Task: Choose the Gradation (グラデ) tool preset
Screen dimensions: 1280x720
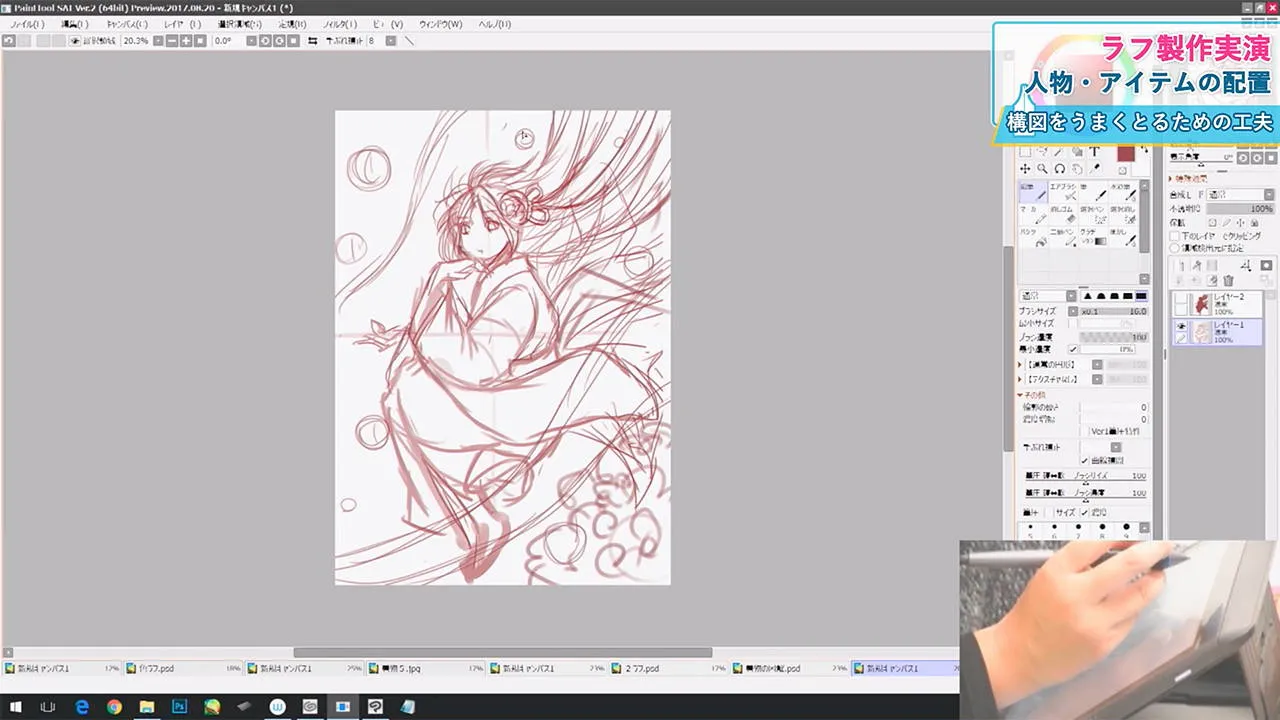Action: 1094,238
